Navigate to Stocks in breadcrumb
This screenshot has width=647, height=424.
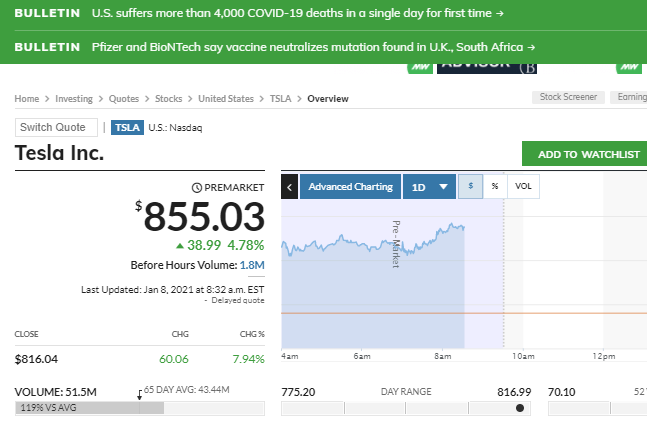(x=169, y=99)
